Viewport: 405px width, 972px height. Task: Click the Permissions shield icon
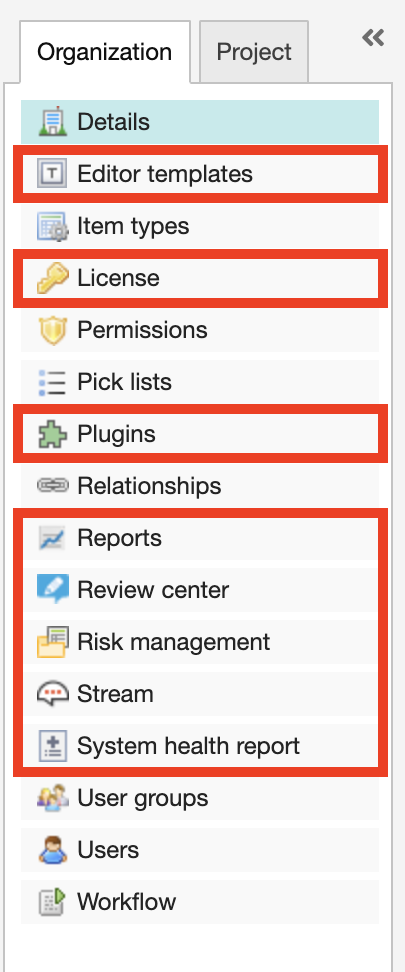tap(53, 330)
